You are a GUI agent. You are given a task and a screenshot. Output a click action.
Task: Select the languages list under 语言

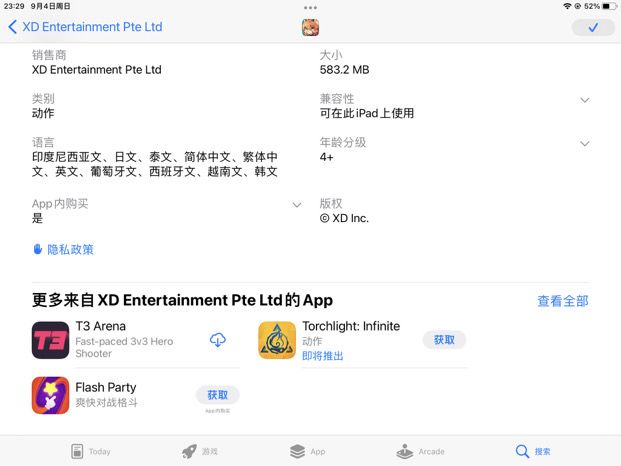(x=155, y=164)
